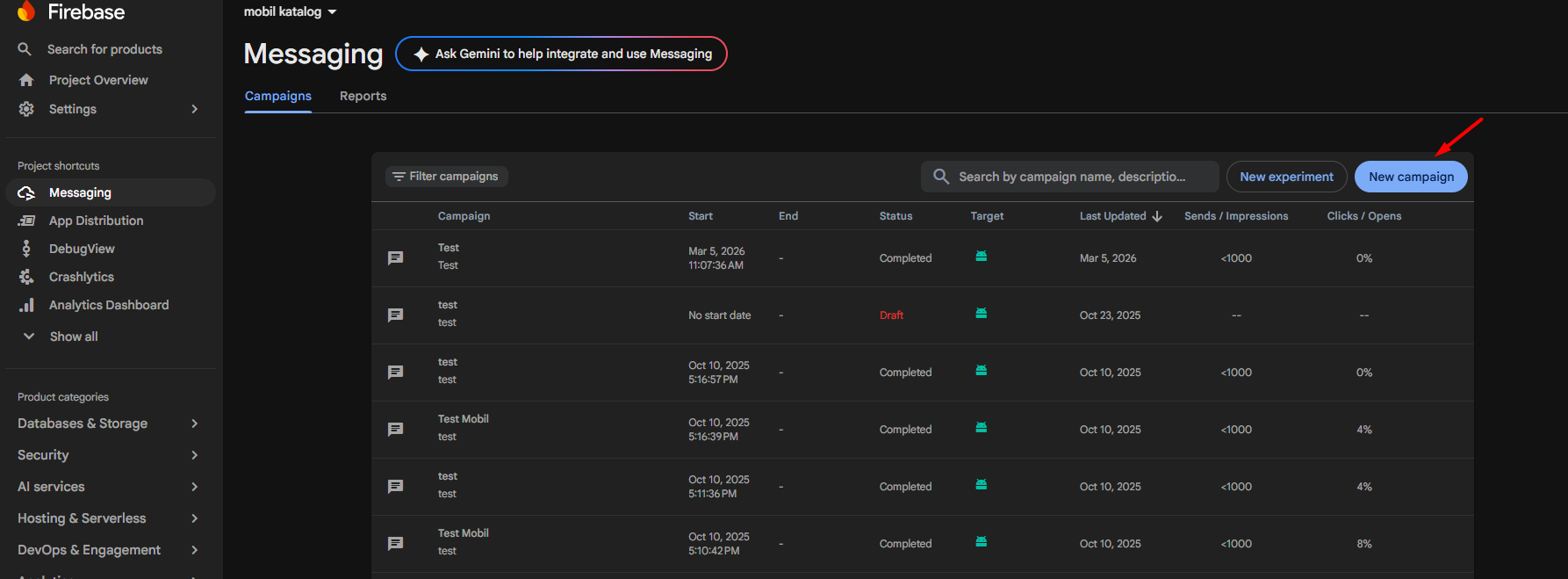This screenshot has height=579, width=1568.
Task: Click the Android target icon in Draft row
Action: click(981, 314)
